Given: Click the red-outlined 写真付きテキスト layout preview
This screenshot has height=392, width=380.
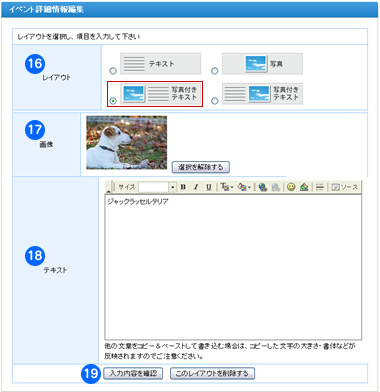Looking at the screenshot, I should point(161,94).
